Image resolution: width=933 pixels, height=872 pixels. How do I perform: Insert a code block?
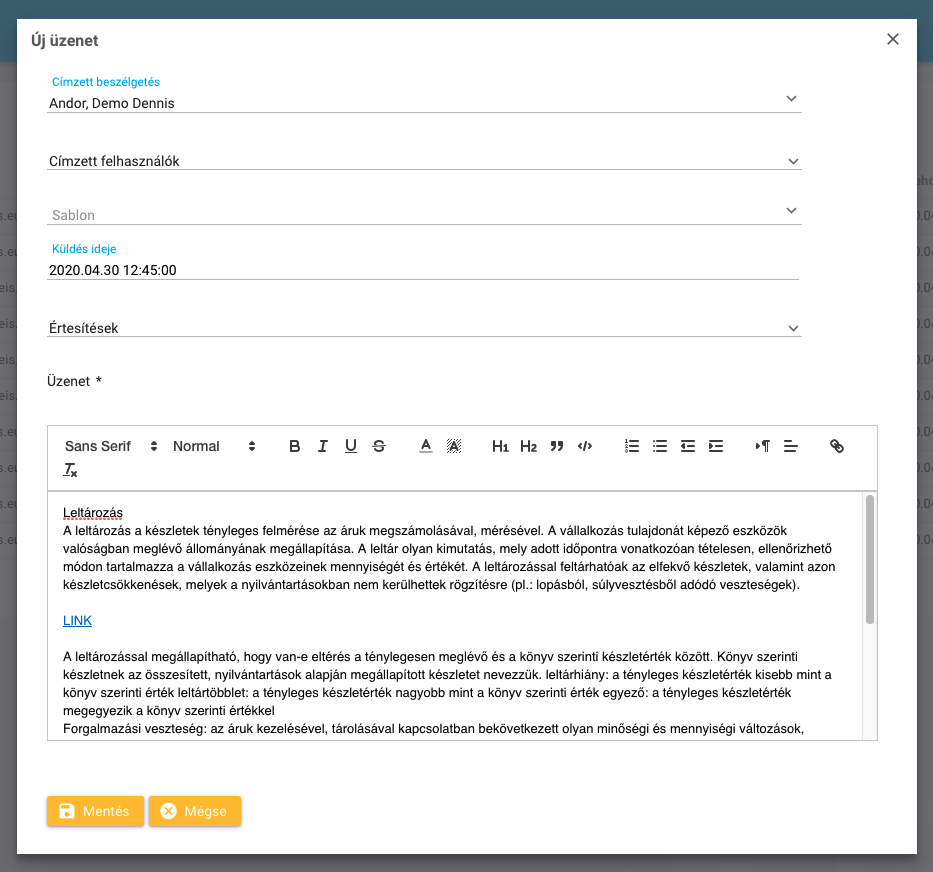[x=585, y=446]
